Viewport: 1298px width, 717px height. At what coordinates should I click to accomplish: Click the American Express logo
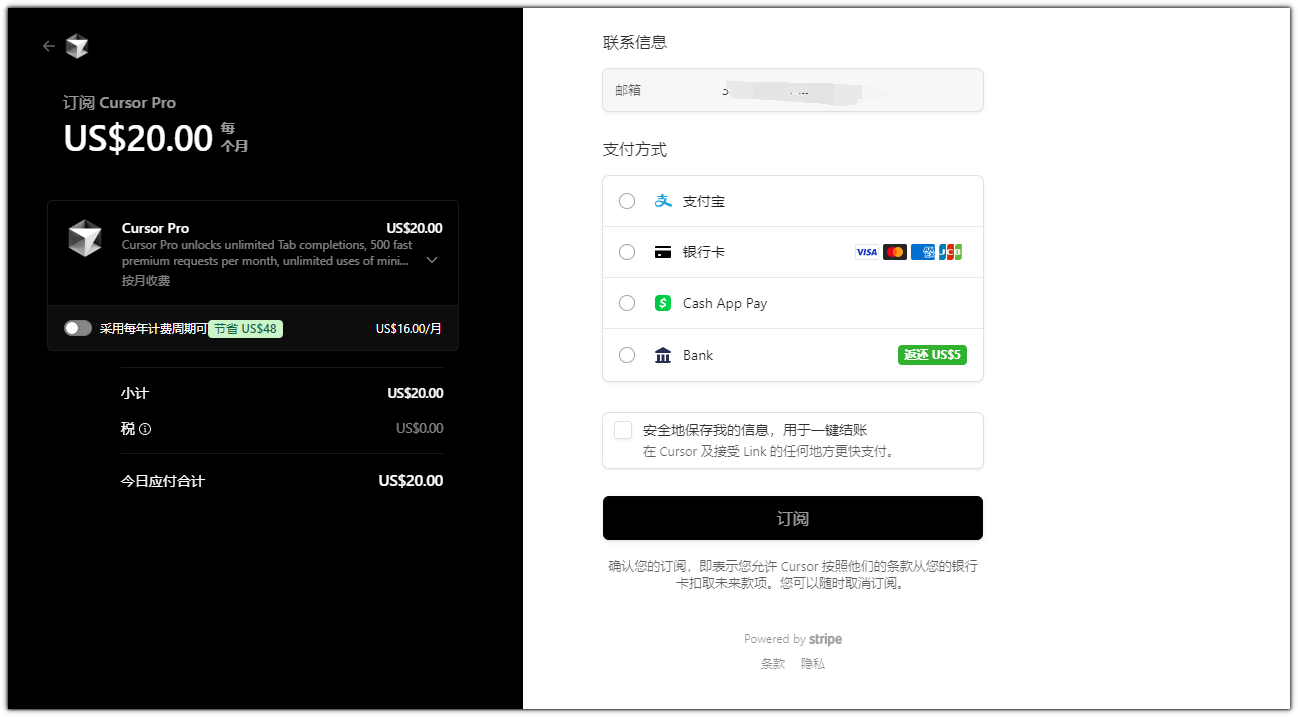tap(923, 252)
